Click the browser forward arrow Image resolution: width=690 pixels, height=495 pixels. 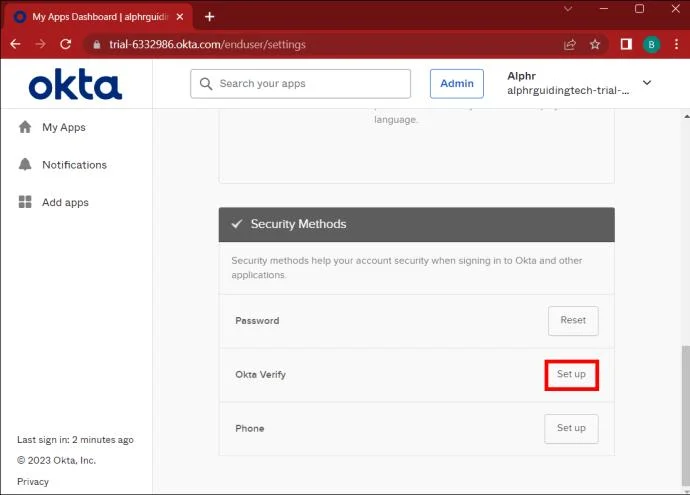coord(40,44)
